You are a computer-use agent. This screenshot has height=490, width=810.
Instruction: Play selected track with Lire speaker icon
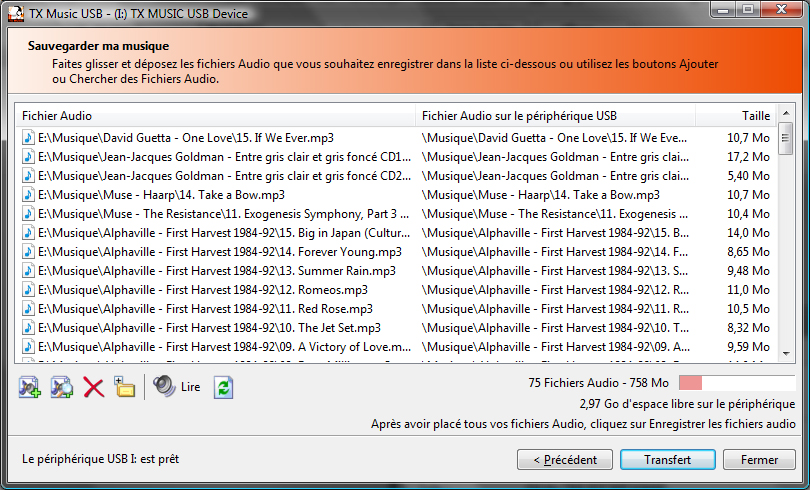point(177,386)
